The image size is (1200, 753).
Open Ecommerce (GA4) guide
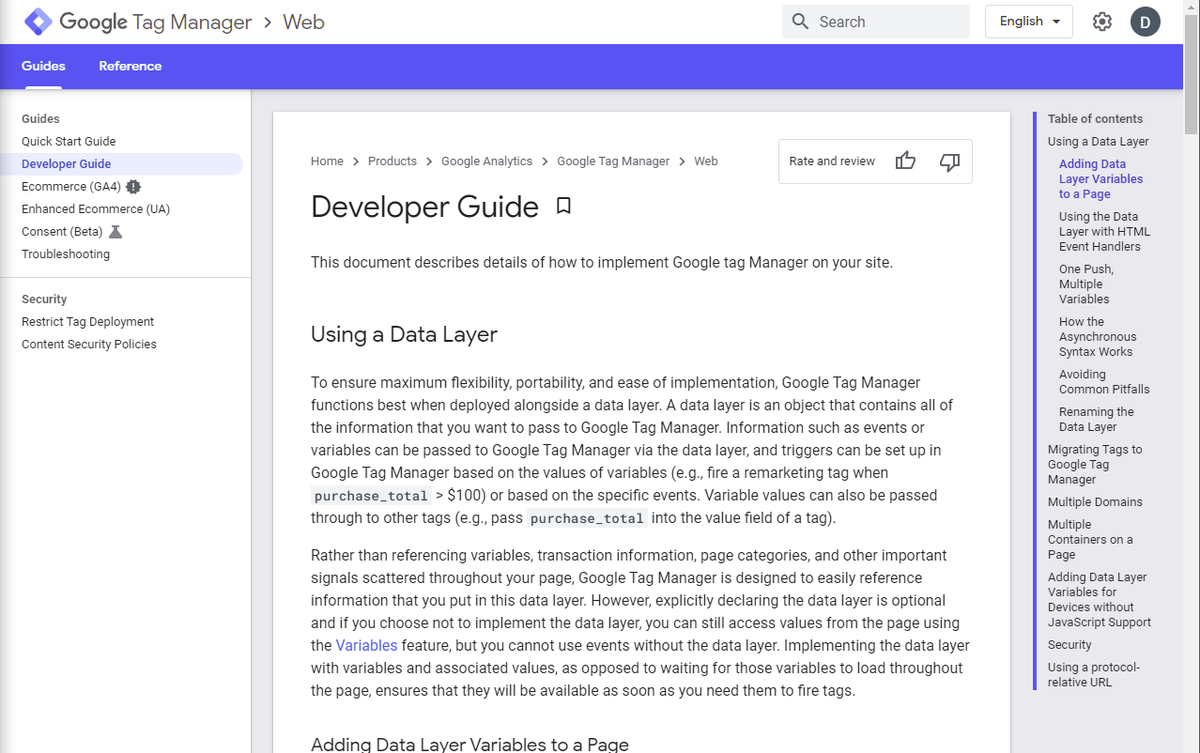click(71, 187)
